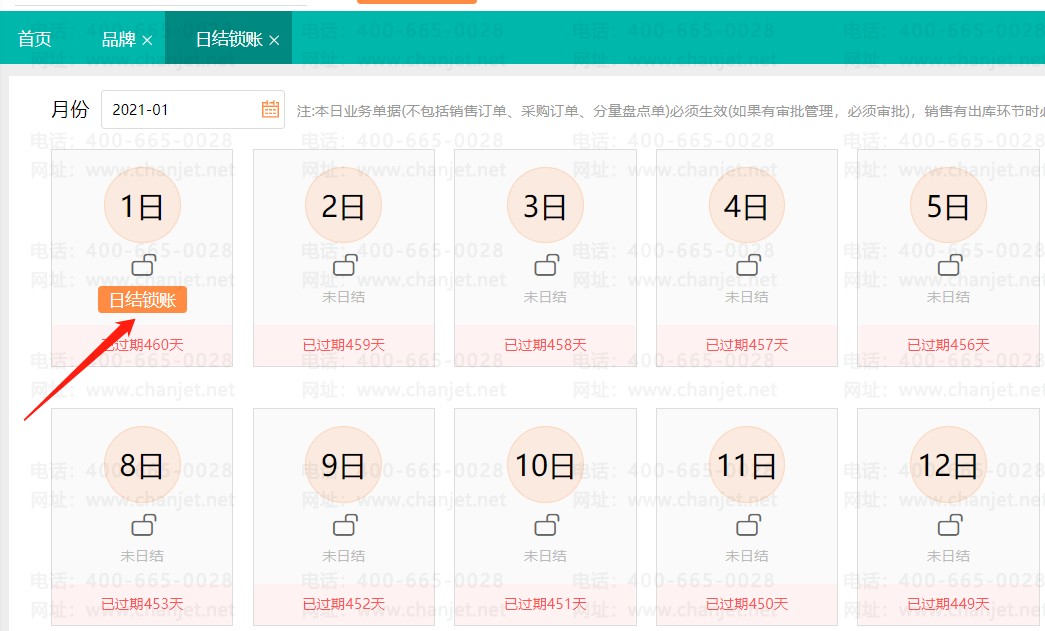Click the 月份 label

(70, 109)
